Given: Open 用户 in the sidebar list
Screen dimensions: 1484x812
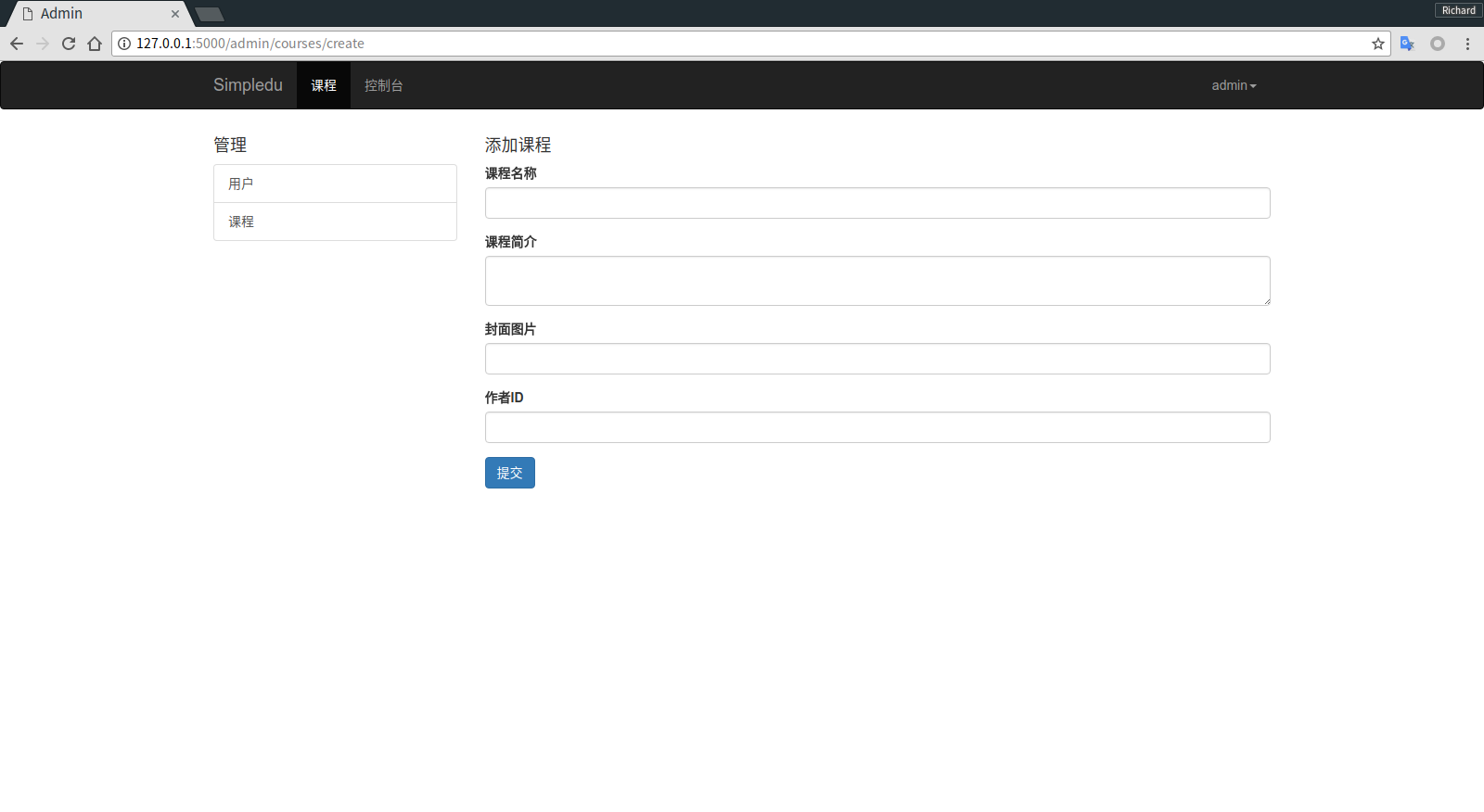Looking at the screenshot, I should [x=335, y=184].
